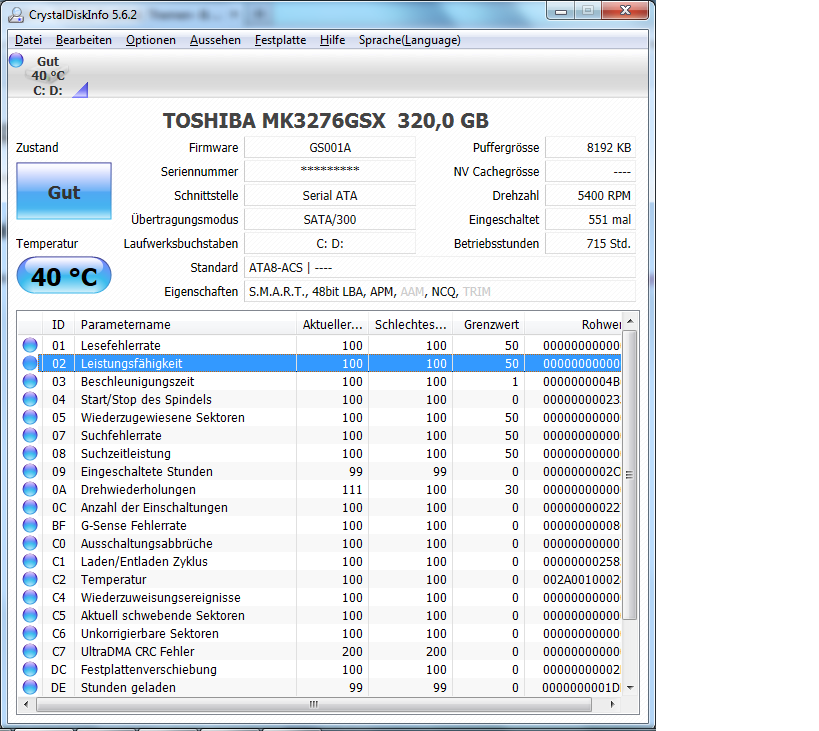Open the Sprache(Language) menu

tap(410, 40)
